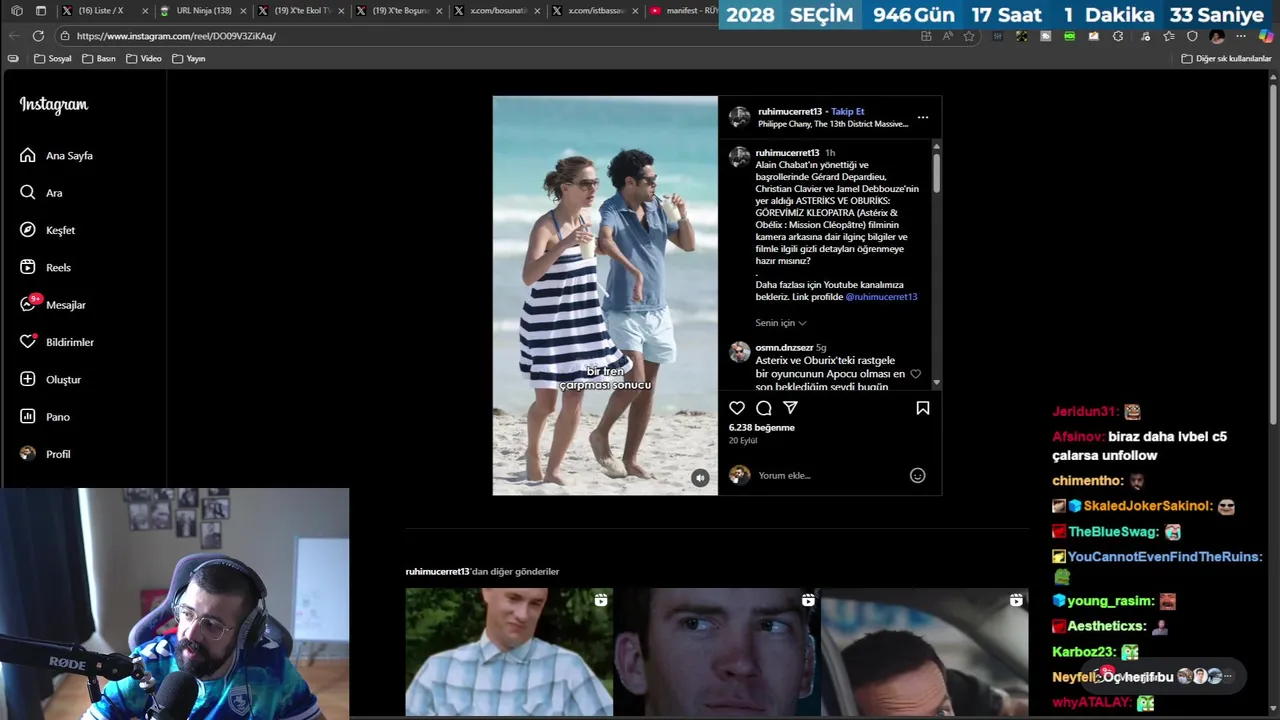This screenshot has width=1280, height=720.
Task: Switch to the (19) X'te Boşuna tab
Action: (x=399, y=11)
